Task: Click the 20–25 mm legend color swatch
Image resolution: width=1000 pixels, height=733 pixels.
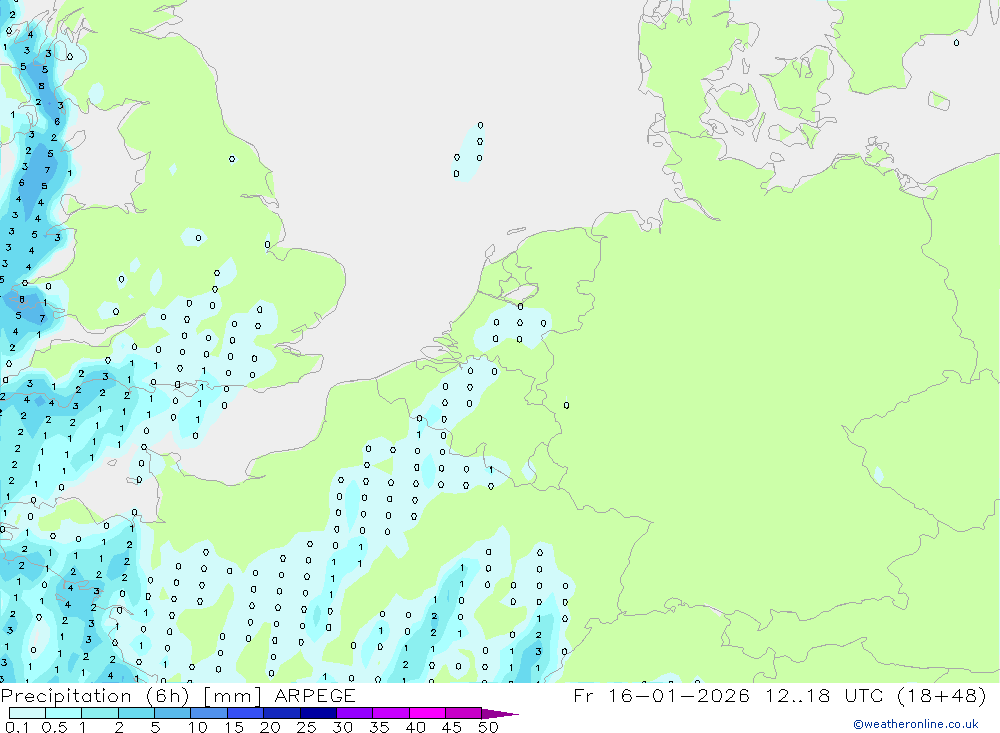Action: click(282, 713)
